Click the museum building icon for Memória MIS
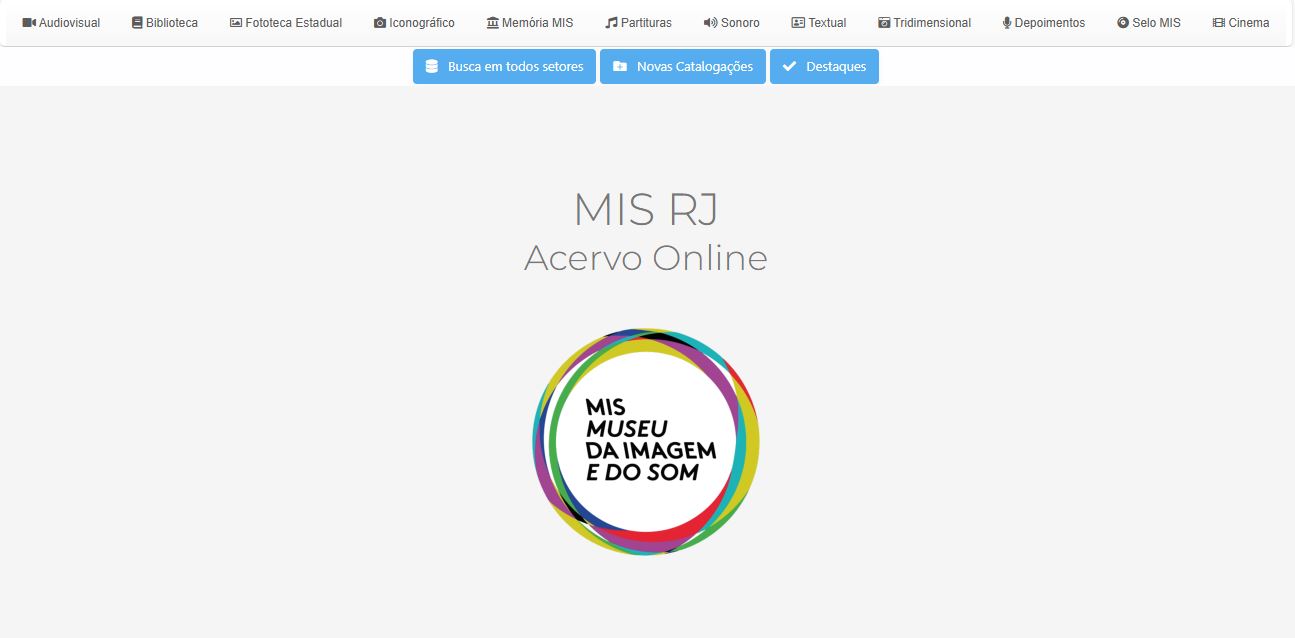This screenshot has height=638, width=1295. coord(492,22)
